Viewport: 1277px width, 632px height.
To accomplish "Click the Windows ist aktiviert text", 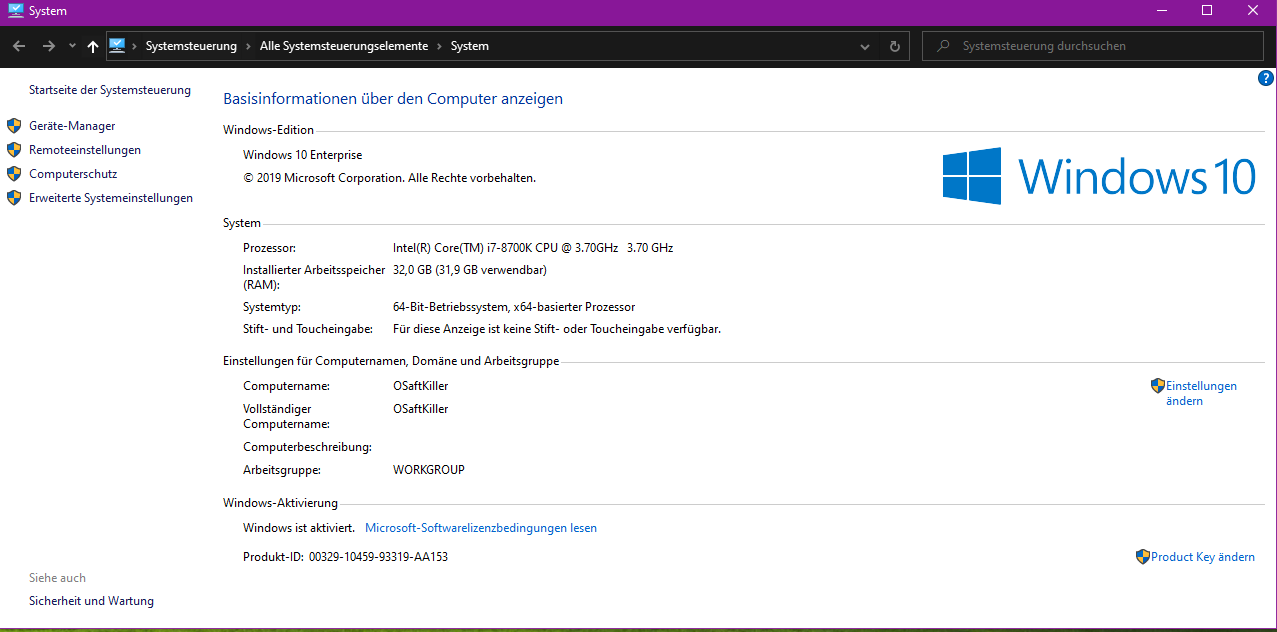I will point(299,528).
